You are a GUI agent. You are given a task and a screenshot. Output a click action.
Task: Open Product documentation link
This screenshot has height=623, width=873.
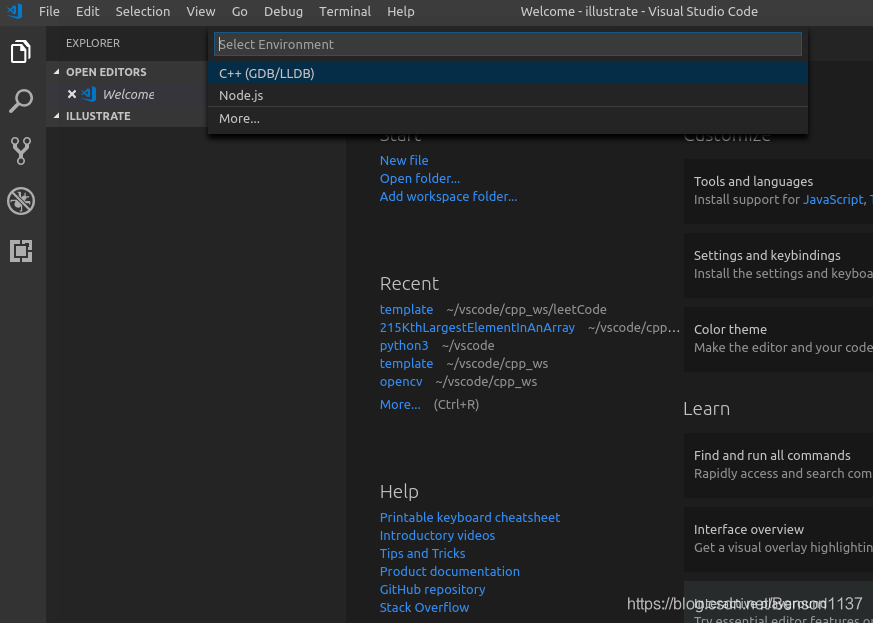point(450,572)
